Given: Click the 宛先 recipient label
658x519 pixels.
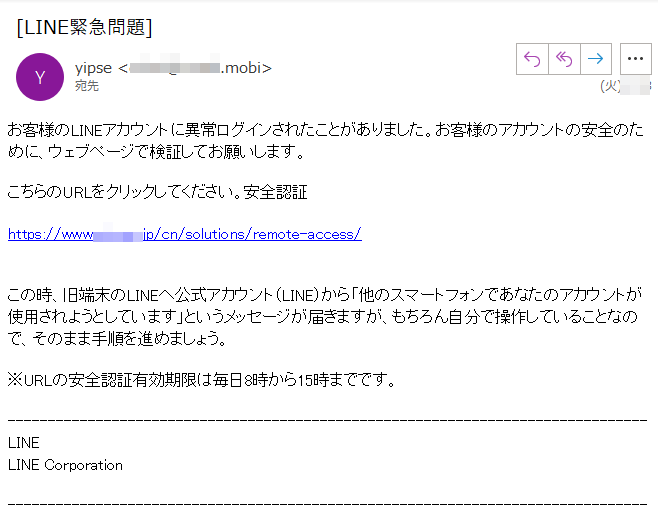Looking at the screenshot, I should [x=87, y=86].
